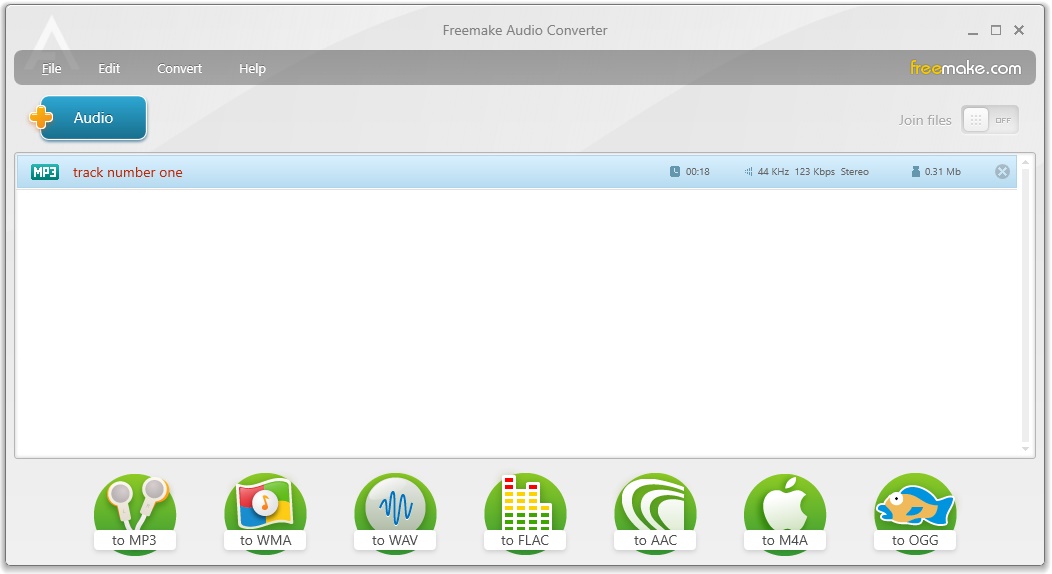Click the audio quality icon beside 44 KHz
Screen dimensions: 1052x574
[x=748, y=172]
